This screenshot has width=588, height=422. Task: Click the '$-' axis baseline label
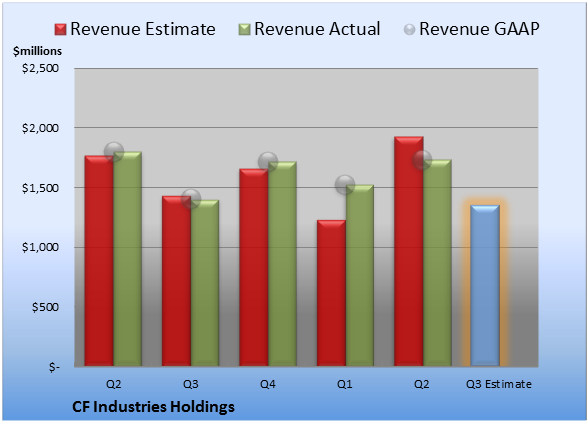tap(54, 367)
